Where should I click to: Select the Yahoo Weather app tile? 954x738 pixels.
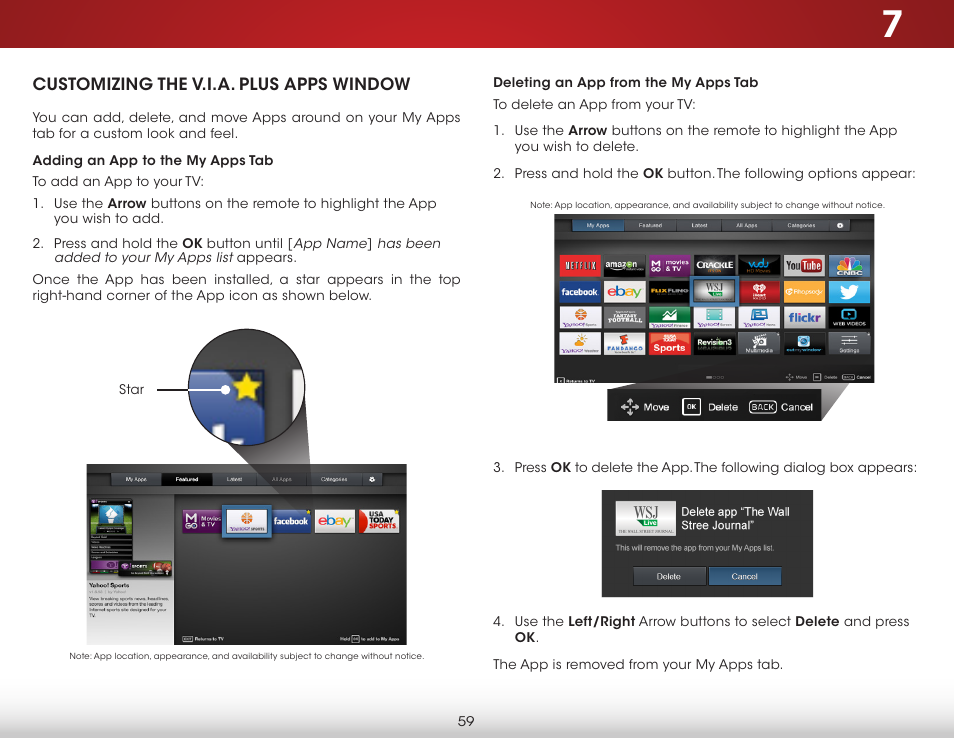(579, 343)
